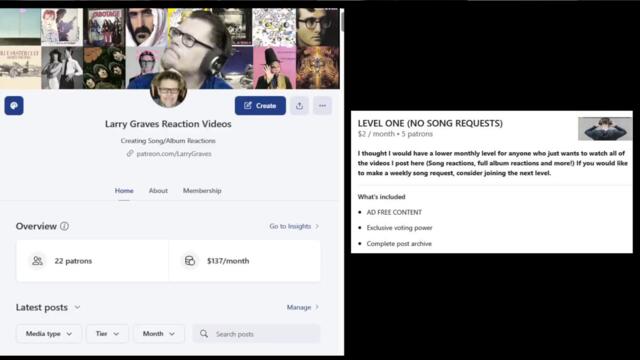The height and width of the screenshot is (360, 640).
Task: Switch to the Membership tab
Action: coord(202,191)
